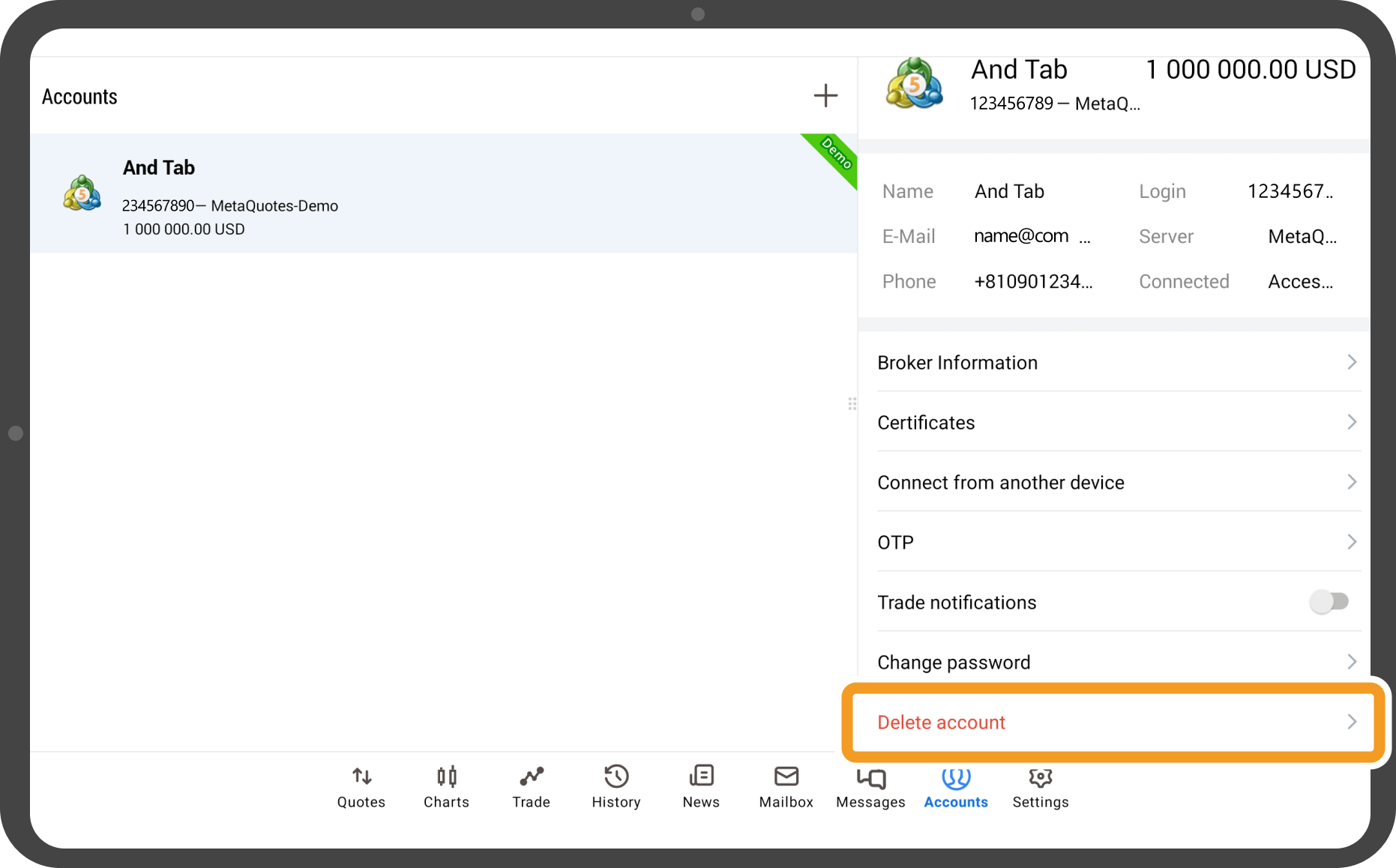Open Change password chevron
This screenshot has height=868, width=1396.
coord(1352,662)
